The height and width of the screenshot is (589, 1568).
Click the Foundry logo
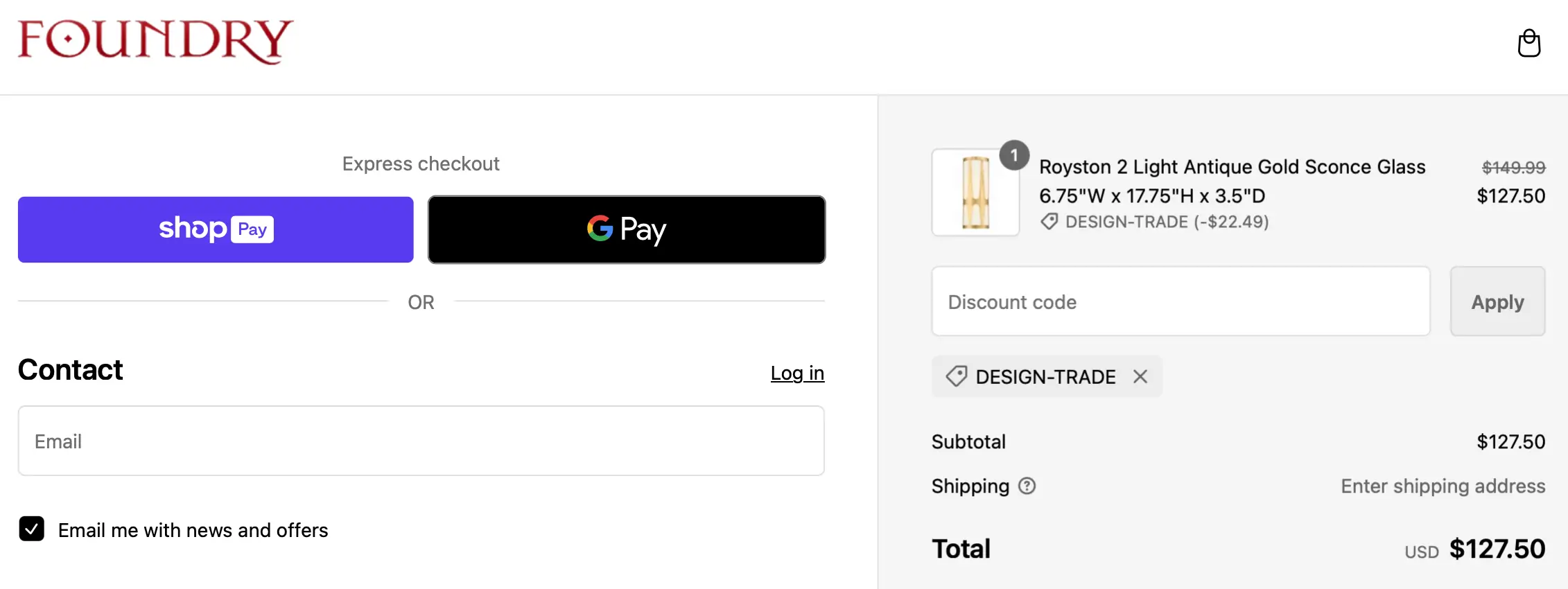pos(156,42)
